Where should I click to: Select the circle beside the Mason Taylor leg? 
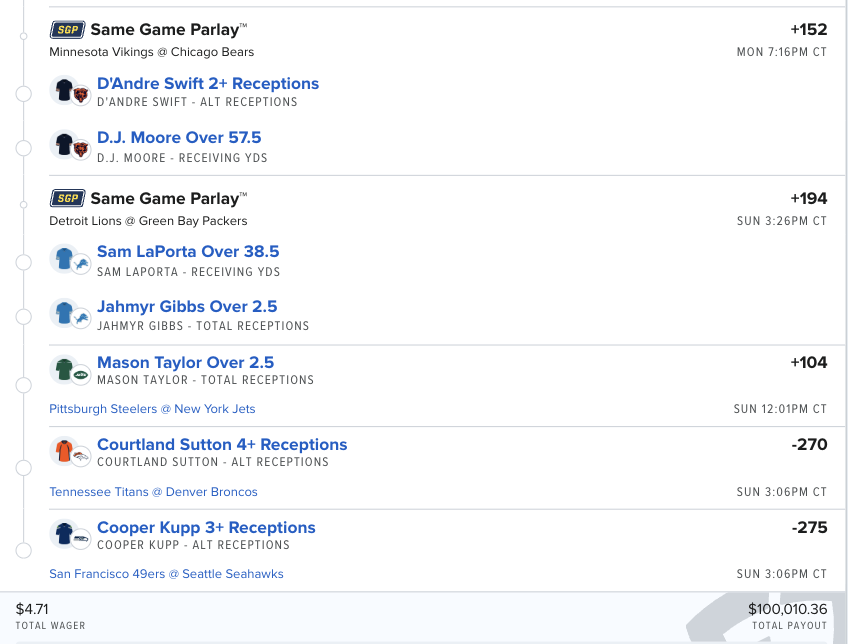(22, 383)
